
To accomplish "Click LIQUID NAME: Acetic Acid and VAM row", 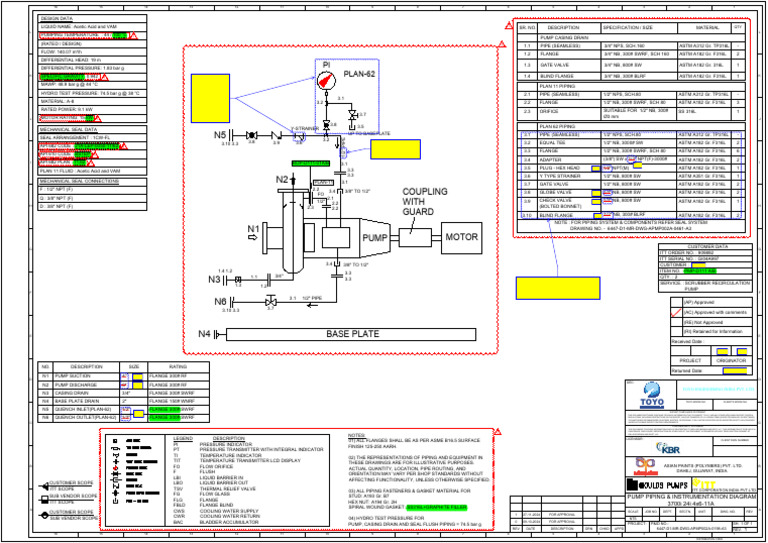I will tap(92, 27).
